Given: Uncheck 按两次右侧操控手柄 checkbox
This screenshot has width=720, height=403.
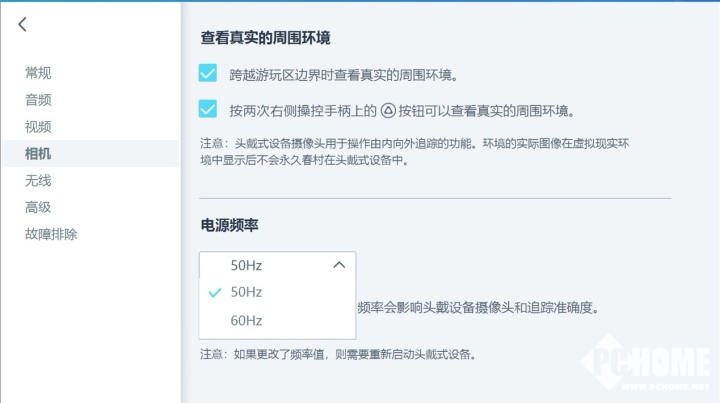Looking at the screenshot, I should tap(208, 109).
